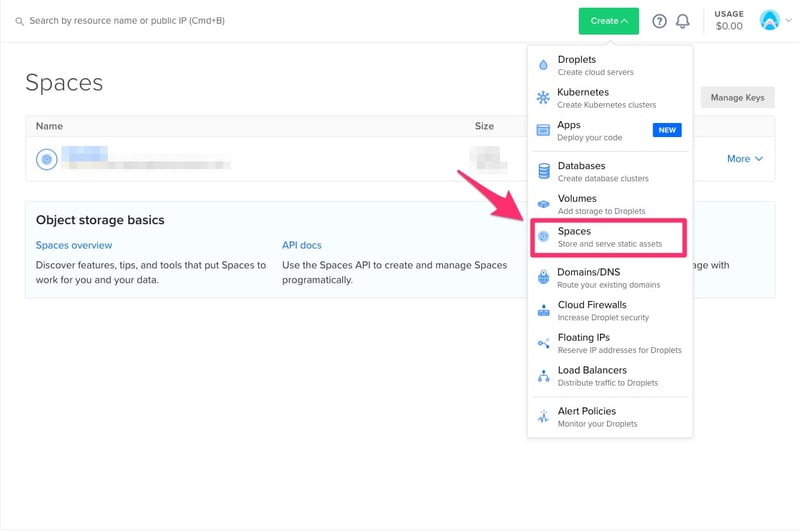Screen dimensions: 800x531
Task: Click the Spaces circle icon in menu
Action: [x=543, y=236]
